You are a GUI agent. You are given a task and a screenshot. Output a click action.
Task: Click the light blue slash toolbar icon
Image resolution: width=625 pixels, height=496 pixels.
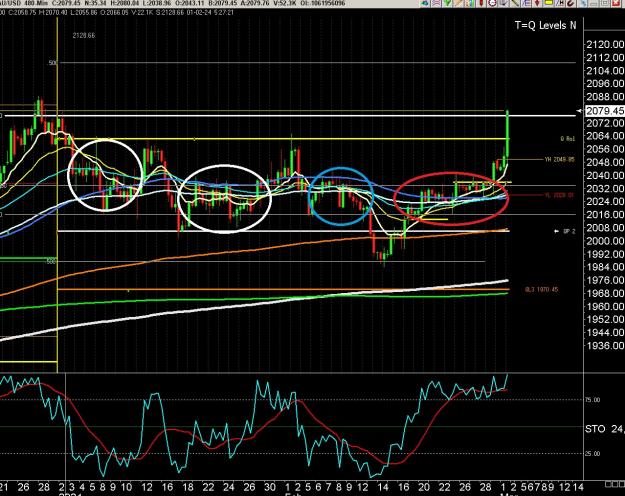[x=583, y=3]
